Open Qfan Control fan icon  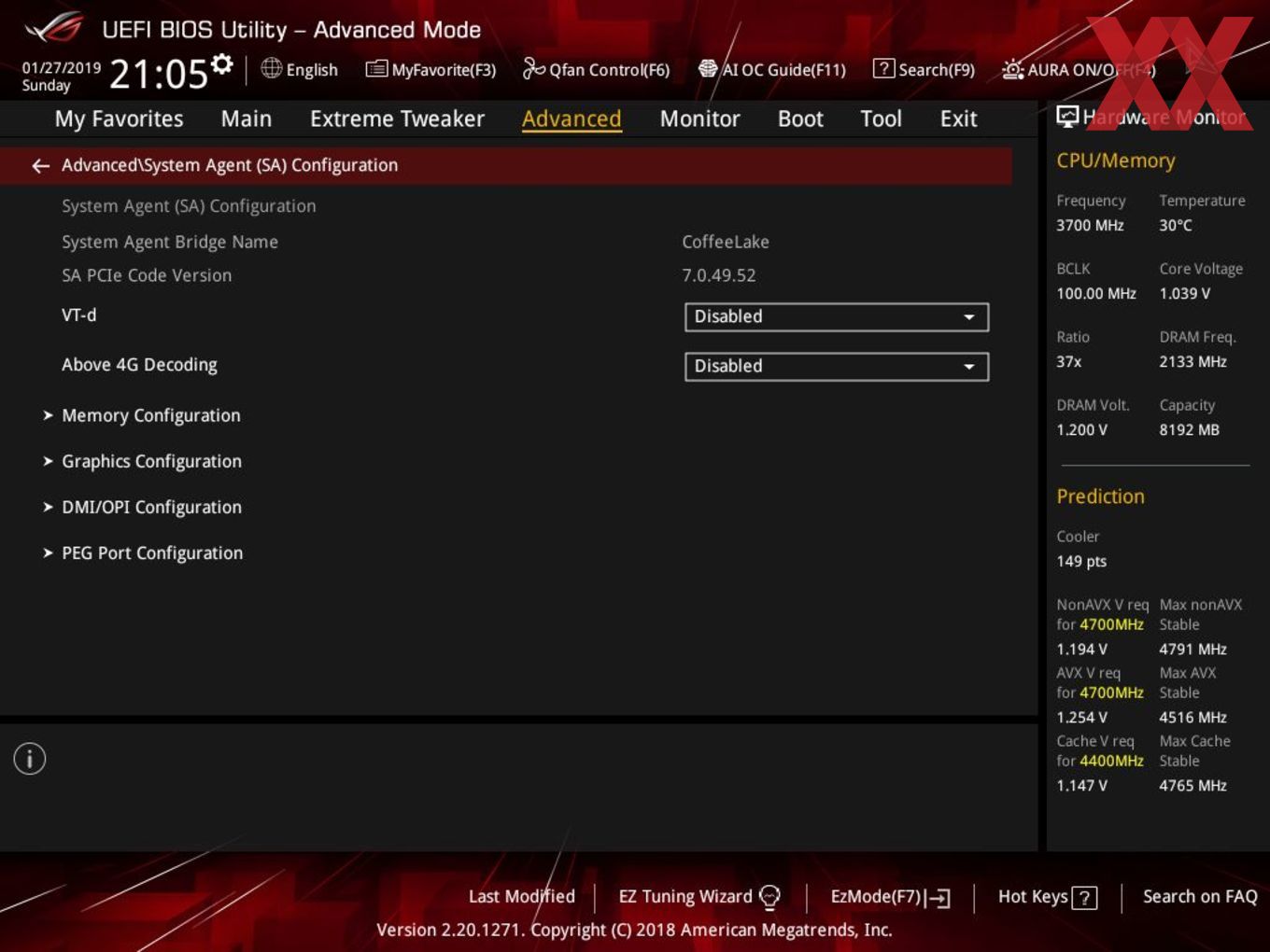533,68
